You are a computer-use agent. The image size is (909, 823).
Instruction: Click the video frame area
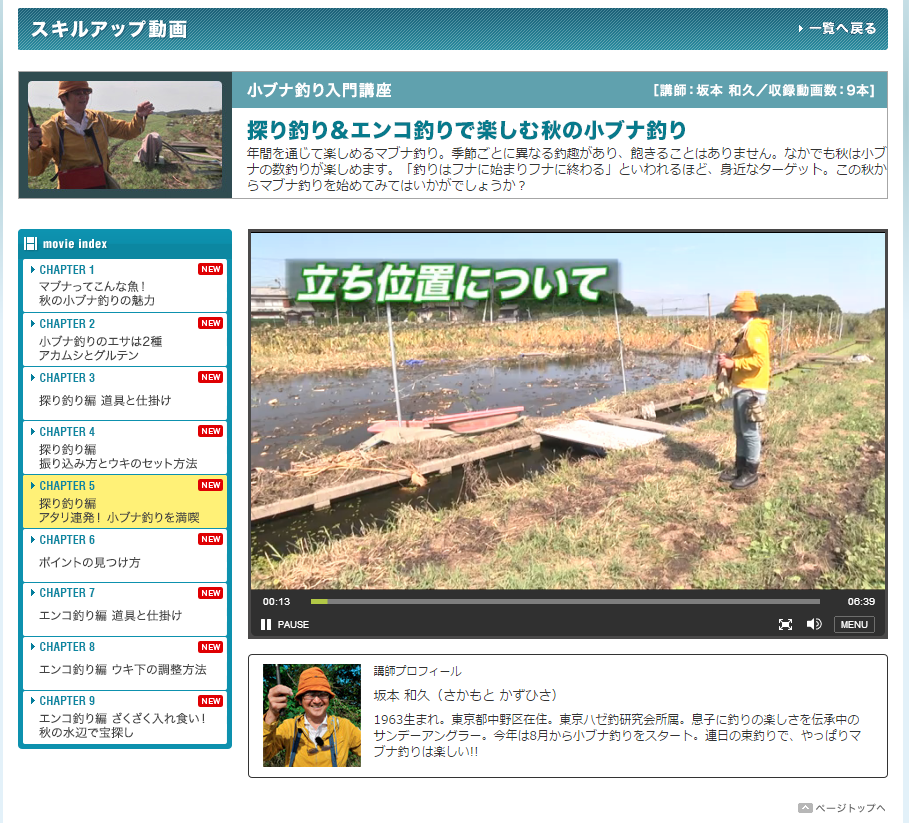pos(568,412)
